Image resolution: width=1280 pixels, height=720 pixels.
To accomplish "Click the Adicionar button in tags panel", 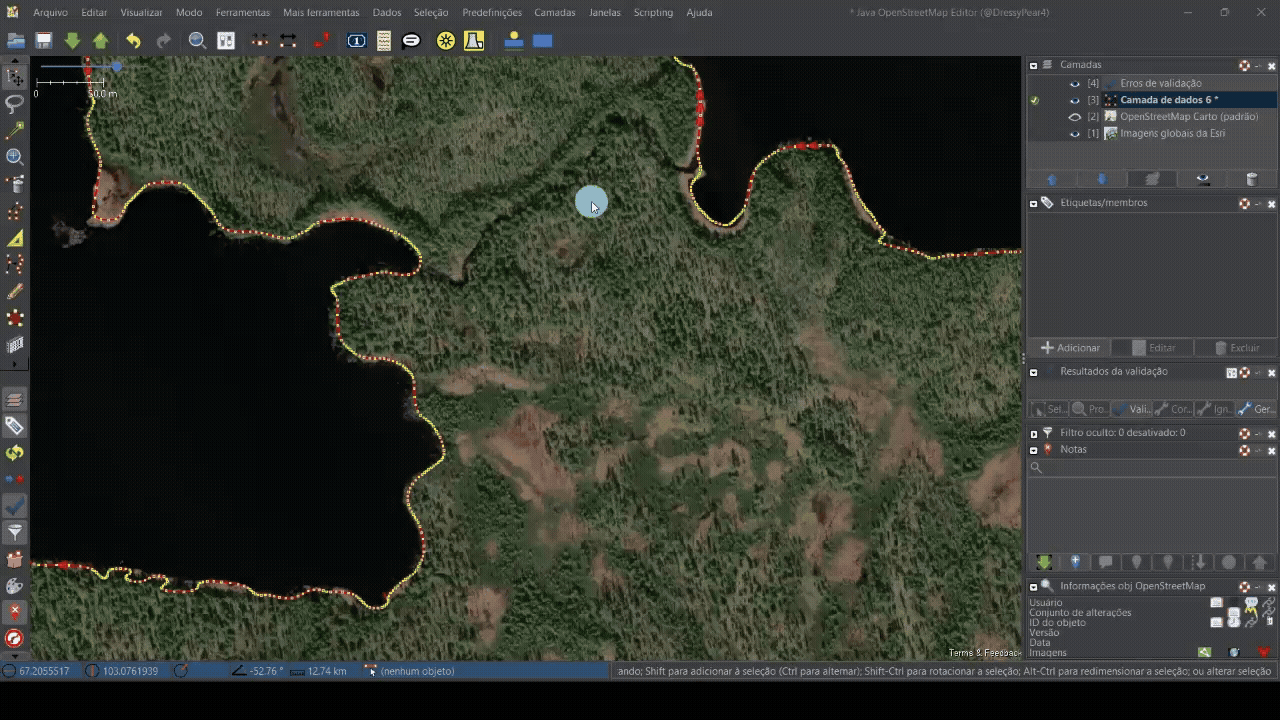I will (x=1071, y=348).
